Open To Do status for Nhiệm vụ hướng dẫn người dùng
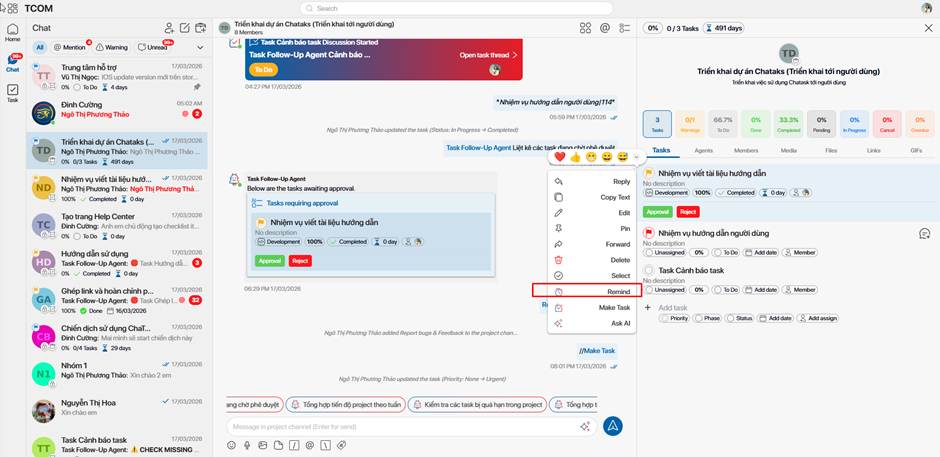 pos(725,252)
